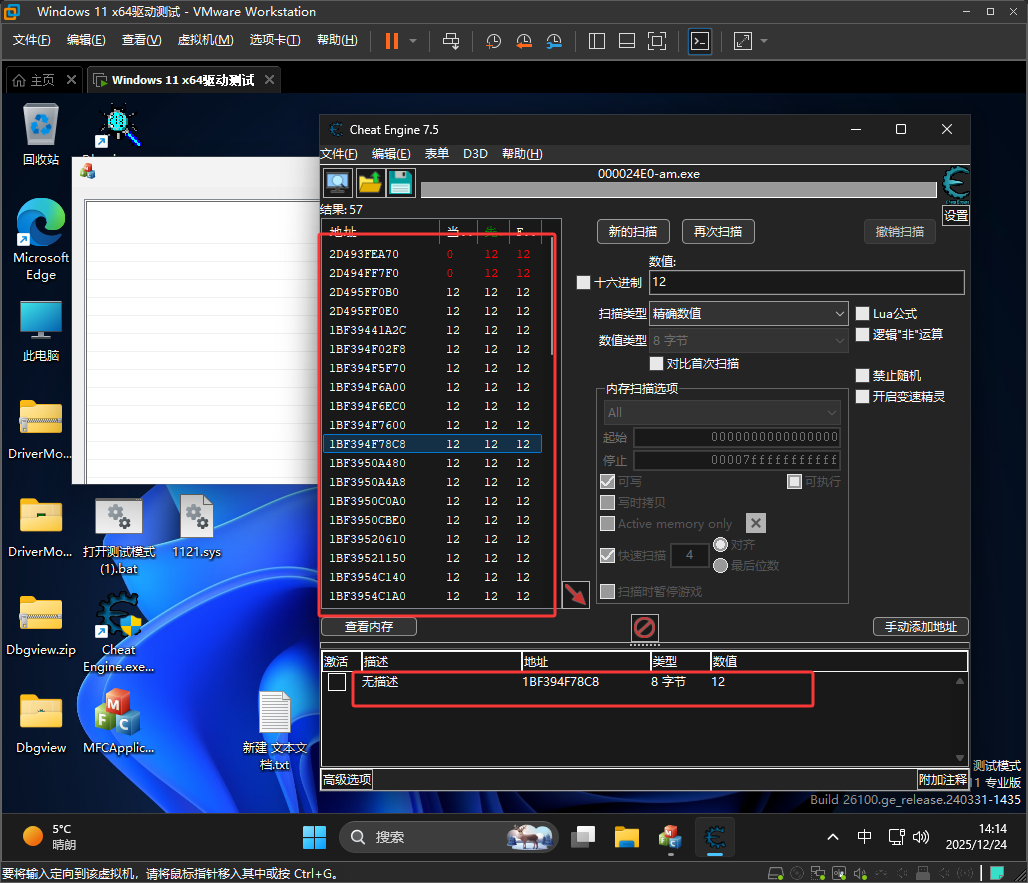Toggle the executable memory checkbox
This screenshot has height=883, width=1028.
click(x=794, y=482)
